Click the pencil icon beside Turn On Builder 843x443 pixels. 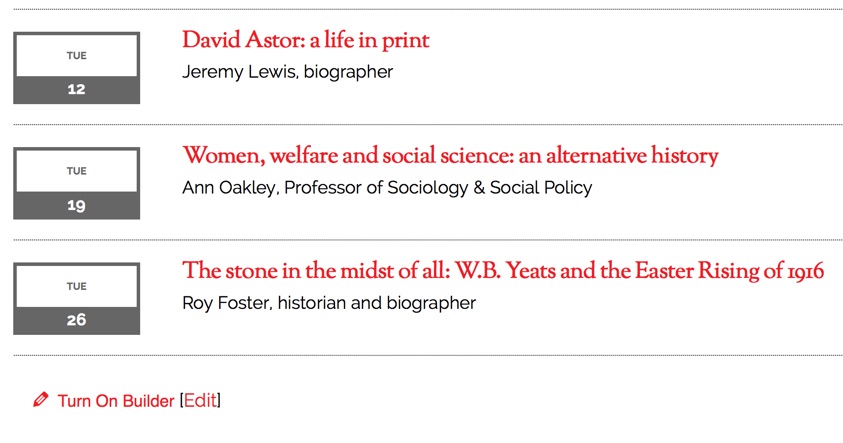coord(40,401)
